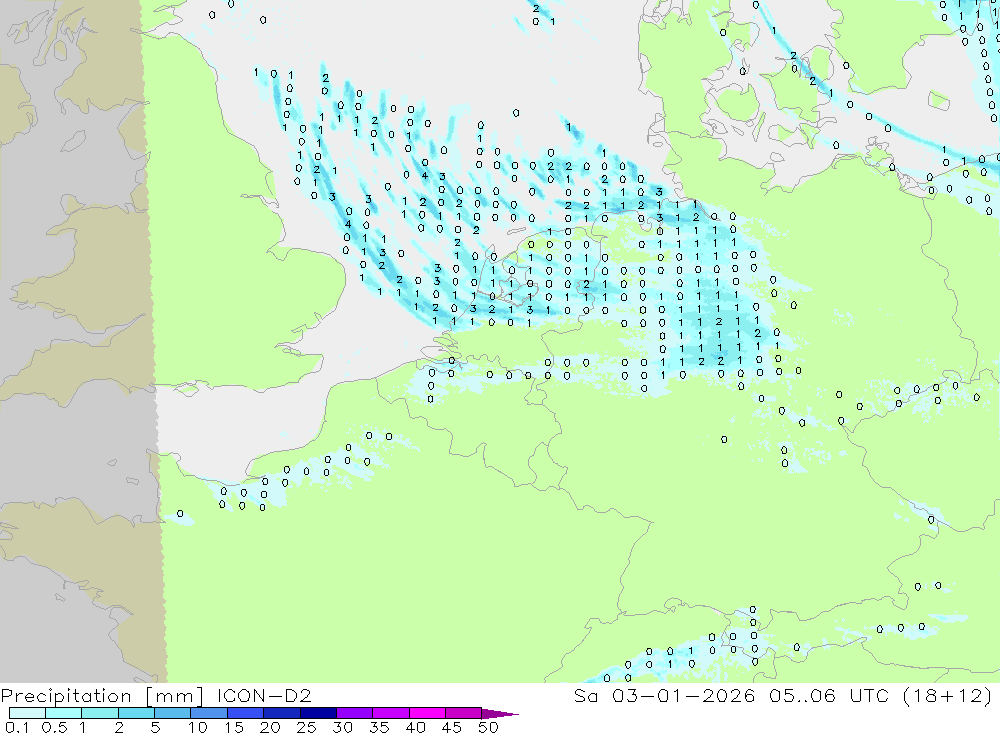Click the '10' legend scale label

197,727
